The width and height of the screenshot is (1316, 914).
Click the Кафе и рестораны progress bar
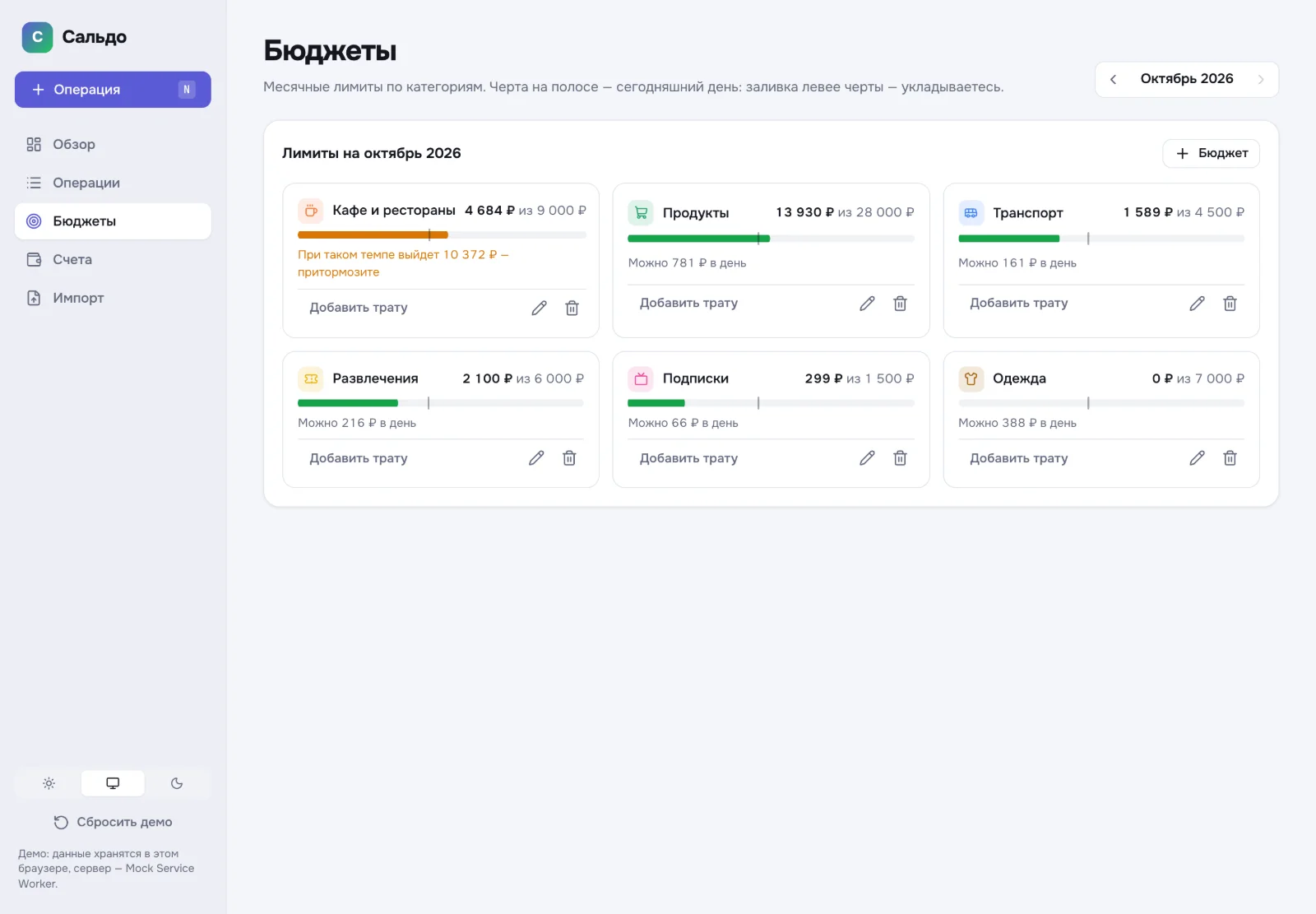point(442,235)
